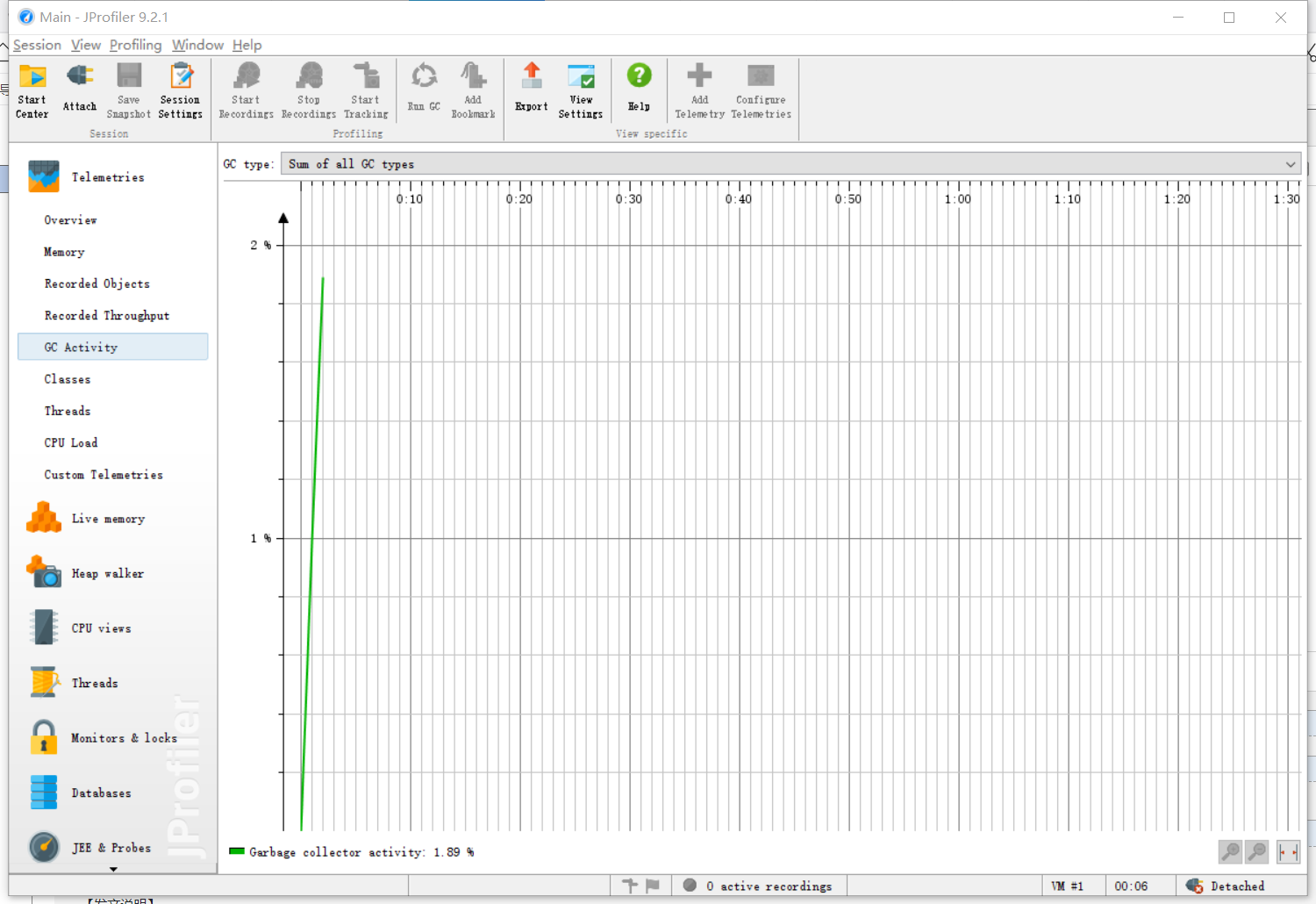
Task: Click the Run GC toolbar icon
Action: (x=425, y=88)
